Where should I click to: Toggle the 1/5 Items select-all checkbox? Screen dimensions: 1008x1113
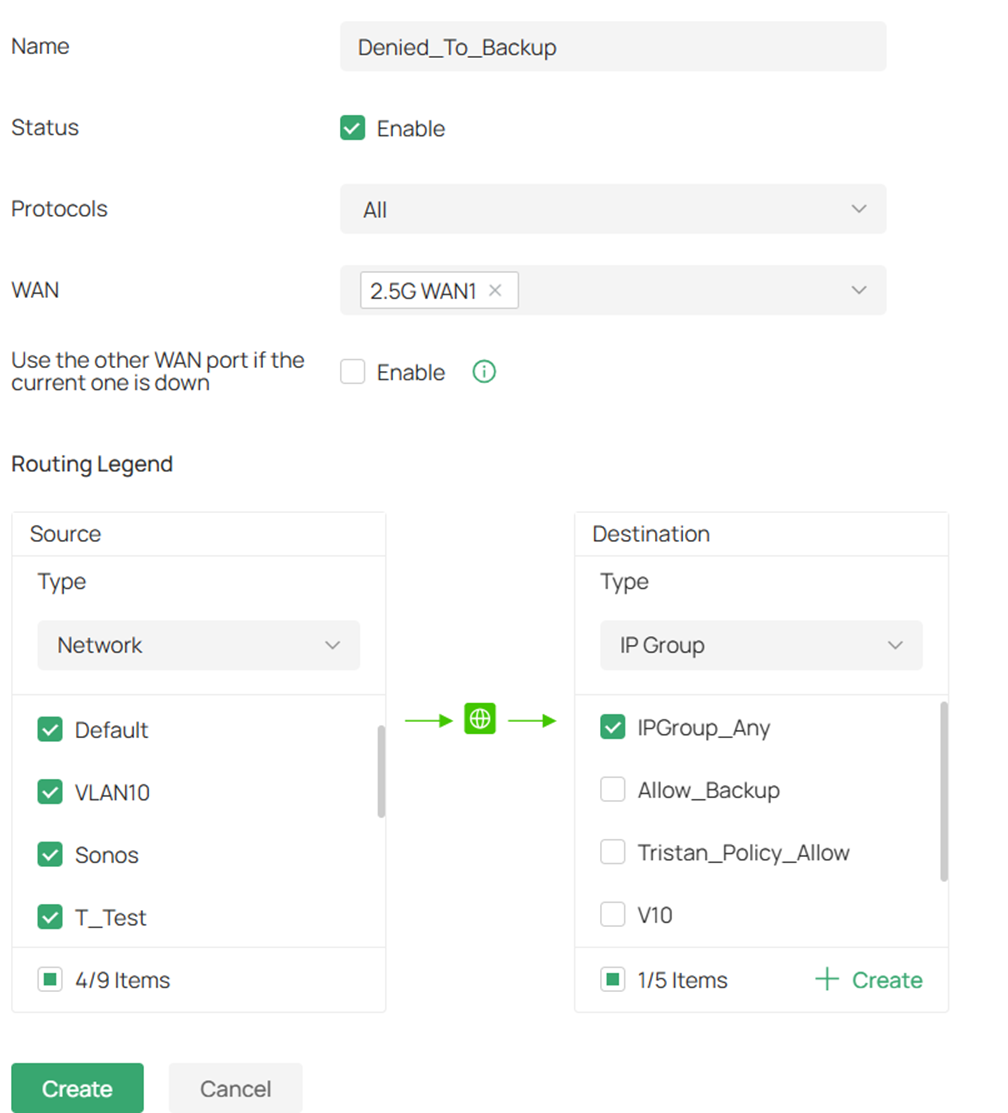click(613, 980)
